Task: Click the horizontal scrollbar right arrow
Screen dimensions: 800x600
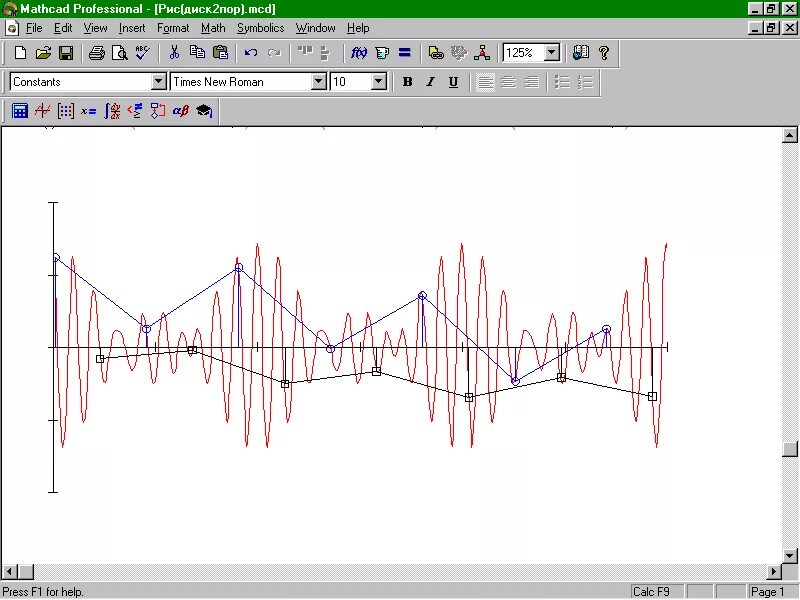Action: tap(774, 571)
